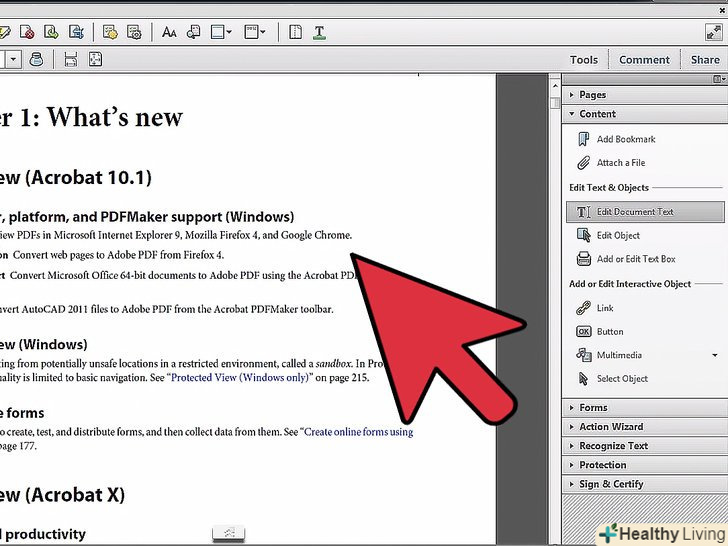728x546 pixels.
Task: Click the '(Acrobat 10.1)' heading text
Action: point(88,178)
